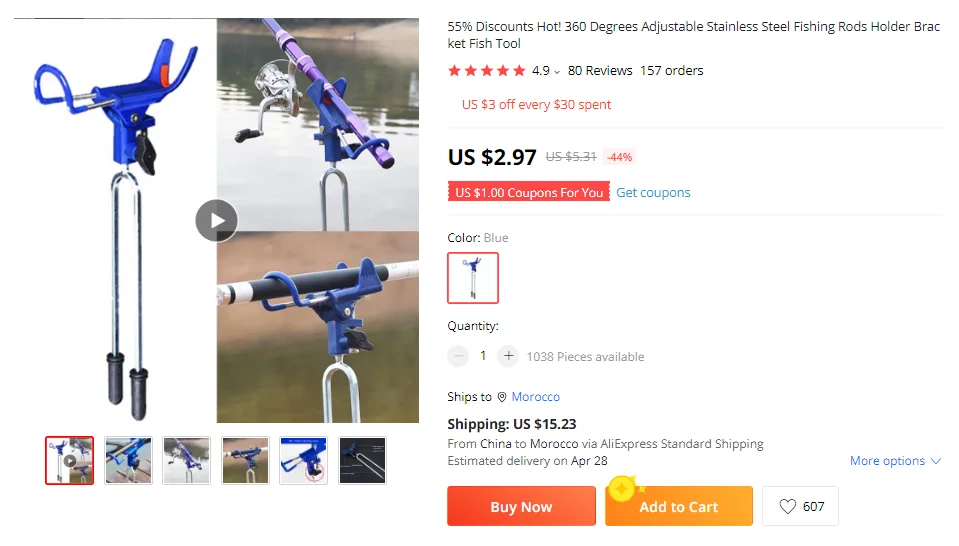Image resolution: width=959 pixels, height=546 pixels.
Task: Select the second product thumbnail
Action: pos(128,460)
